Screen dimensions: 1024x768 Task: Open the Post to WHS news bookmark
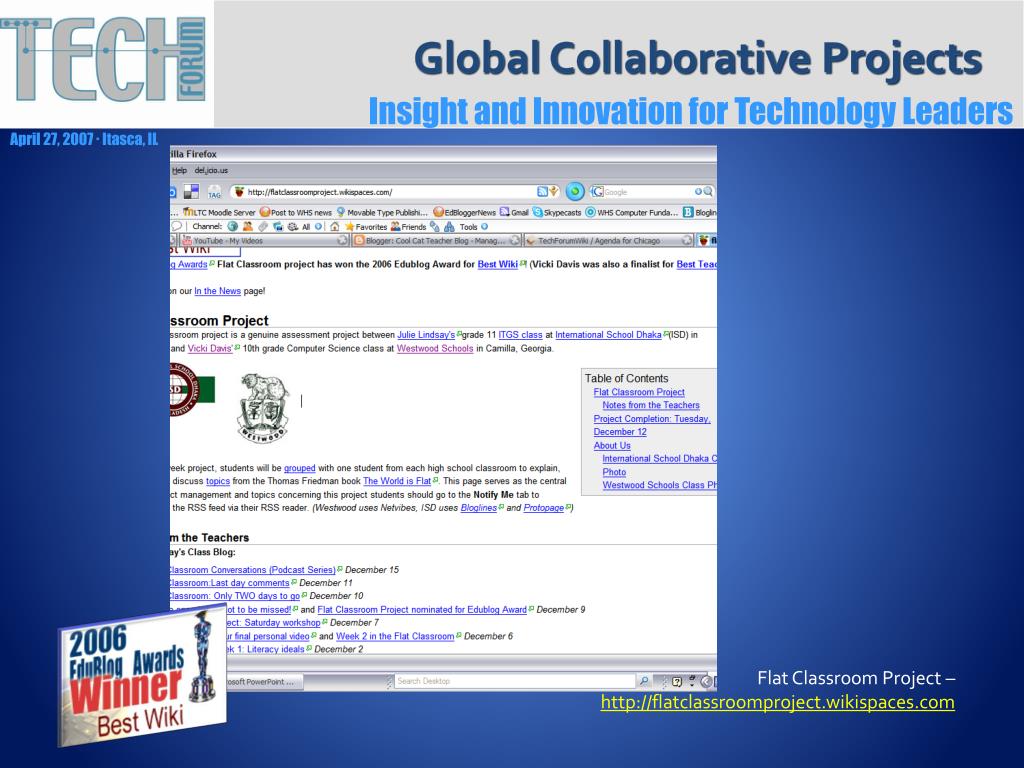click(296, 212)
